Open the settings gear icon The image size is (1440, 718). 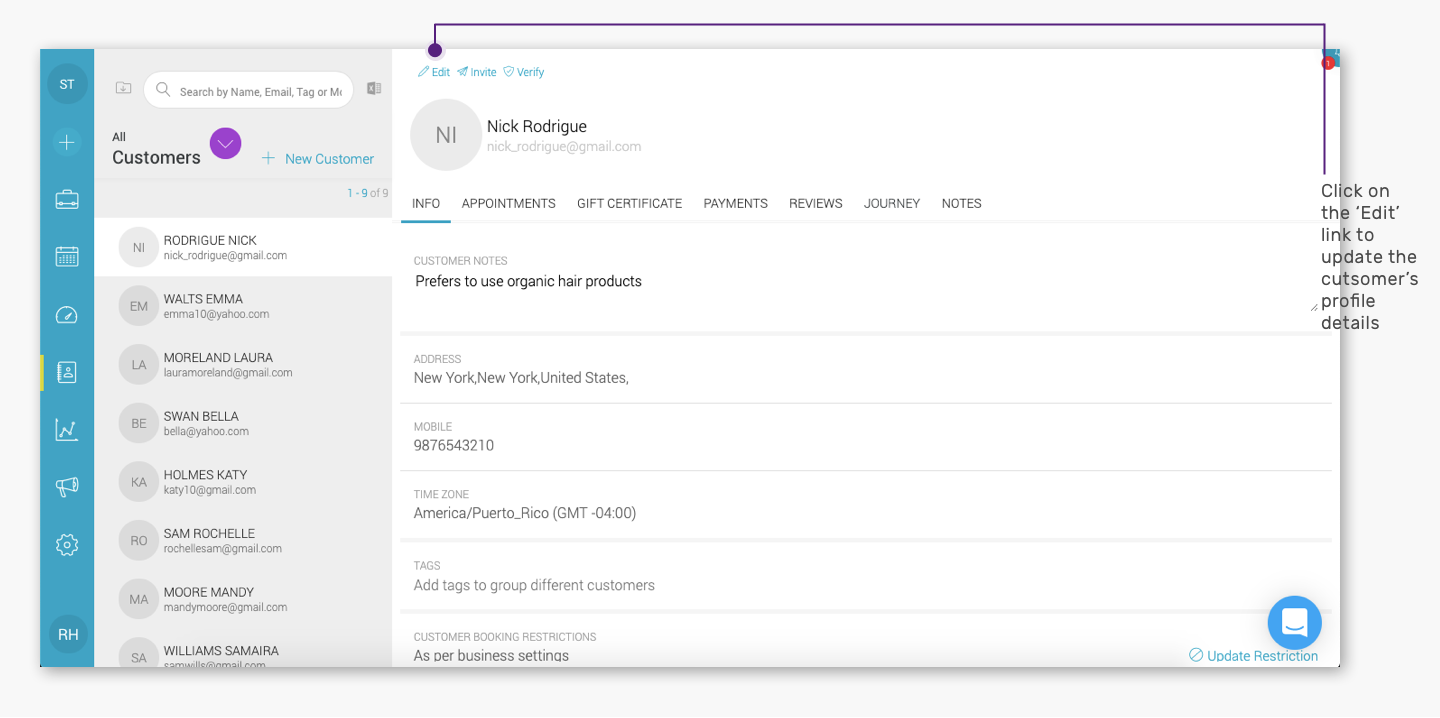[67, 545]
